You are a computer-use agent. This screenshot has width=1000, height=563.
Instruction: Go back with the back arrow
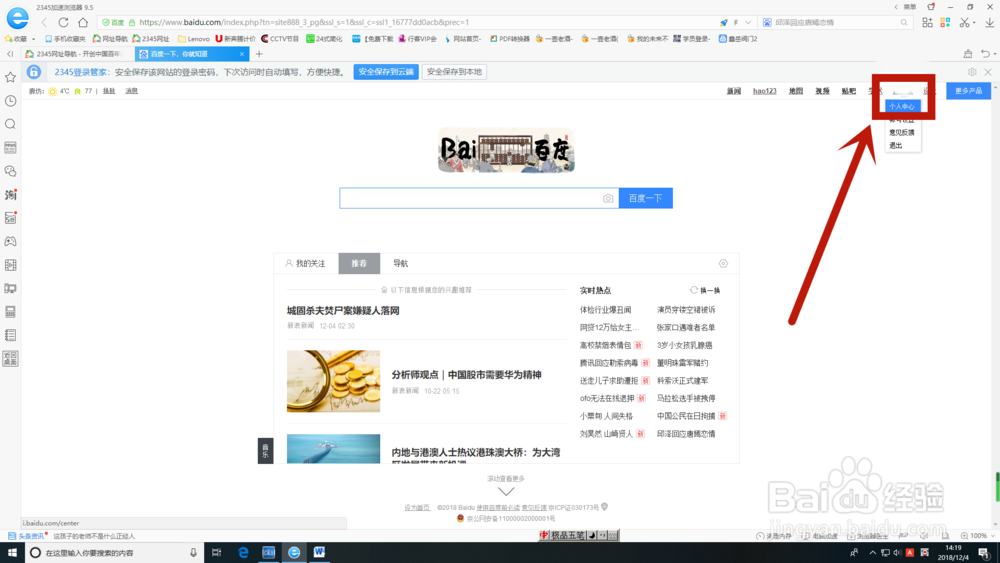44,22
